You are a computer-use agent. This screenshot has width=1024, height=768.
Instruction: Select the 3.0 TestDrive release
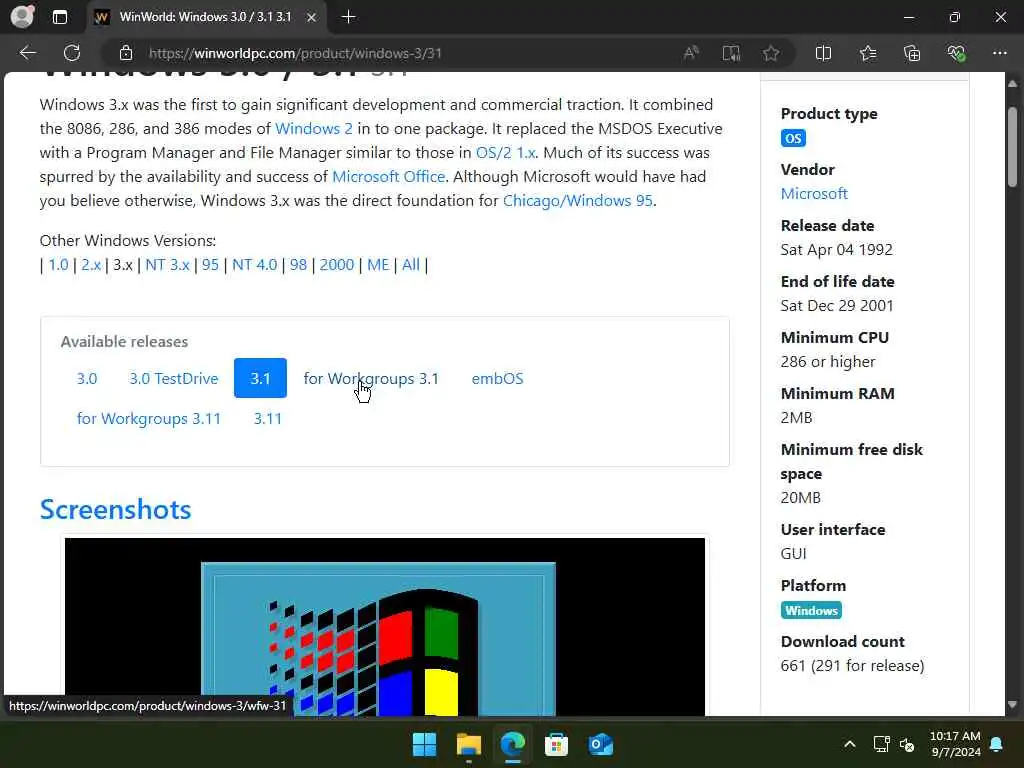174,379
